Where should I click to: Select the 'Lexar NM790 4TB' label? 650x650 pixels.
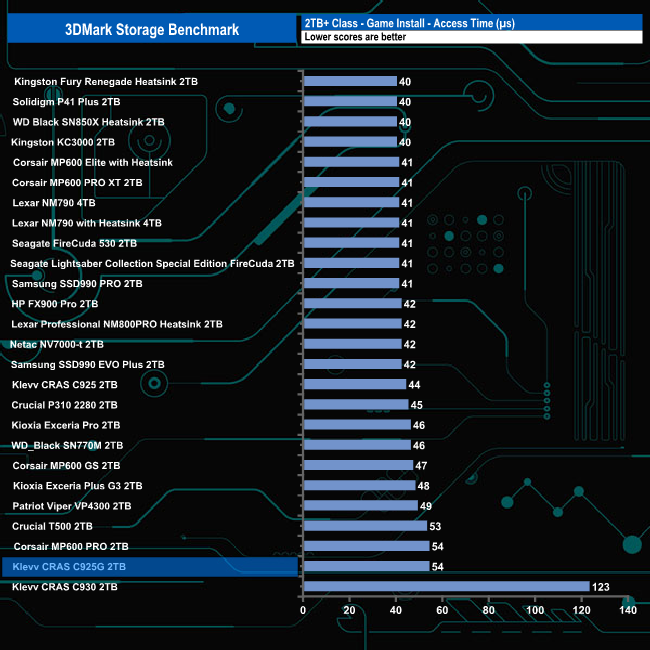(54, 203)
